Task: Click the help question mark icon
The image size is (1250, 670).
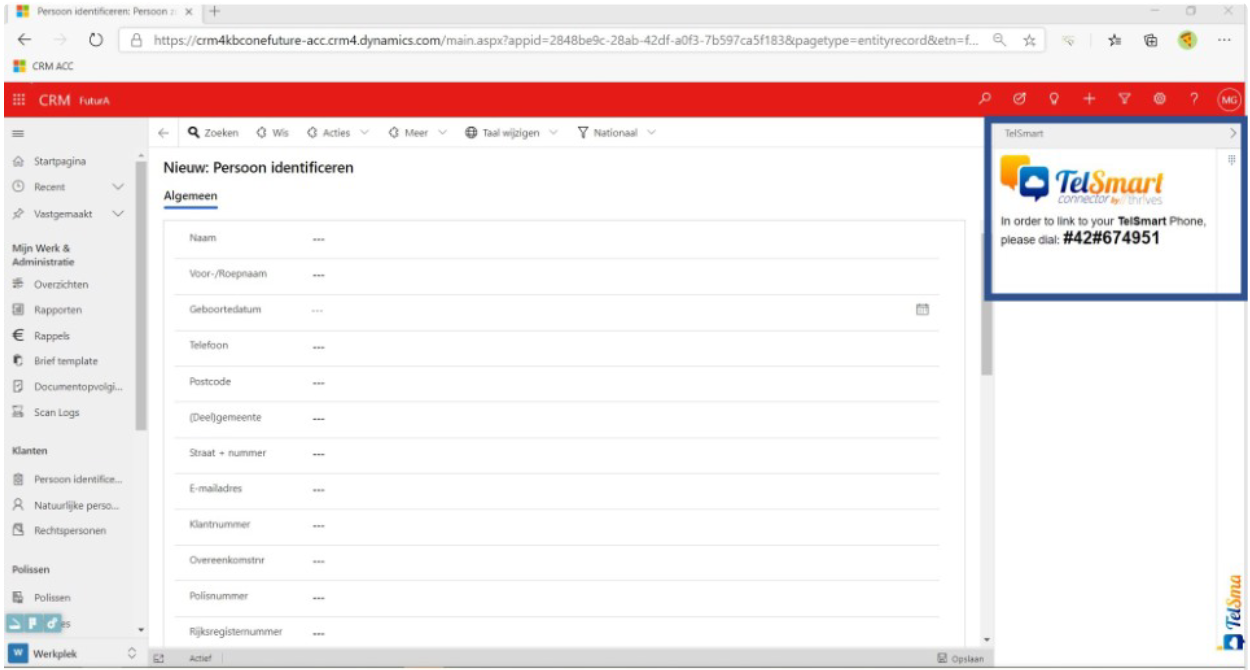Action: tap(1194, 99)
